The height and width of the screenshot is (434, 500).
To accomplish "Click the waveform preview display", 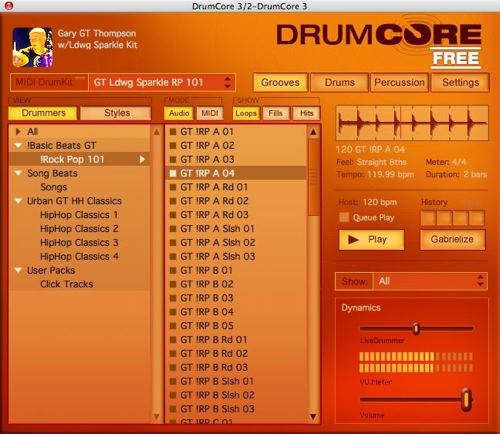I will click(412, 123).
